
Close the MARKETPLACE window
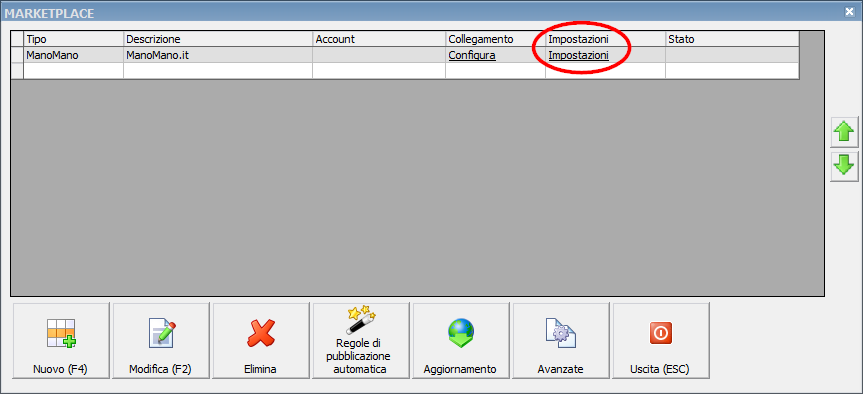(849, 12)
